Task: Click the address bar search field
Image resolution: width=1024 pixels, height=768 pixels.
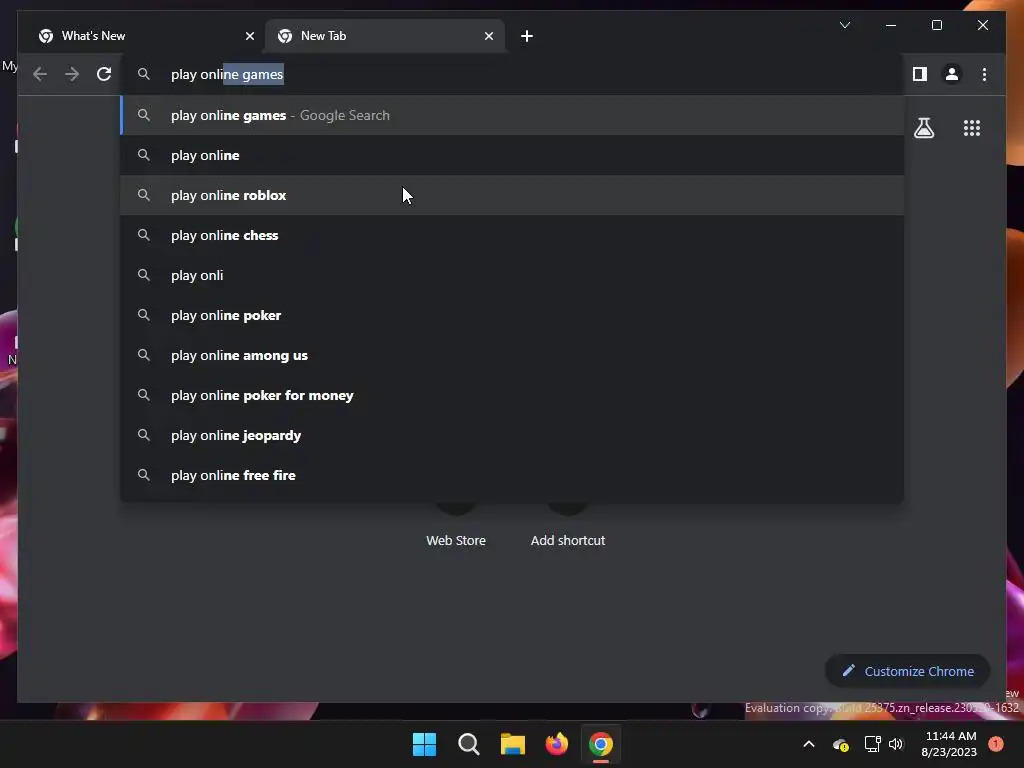Action: [513, 74]
